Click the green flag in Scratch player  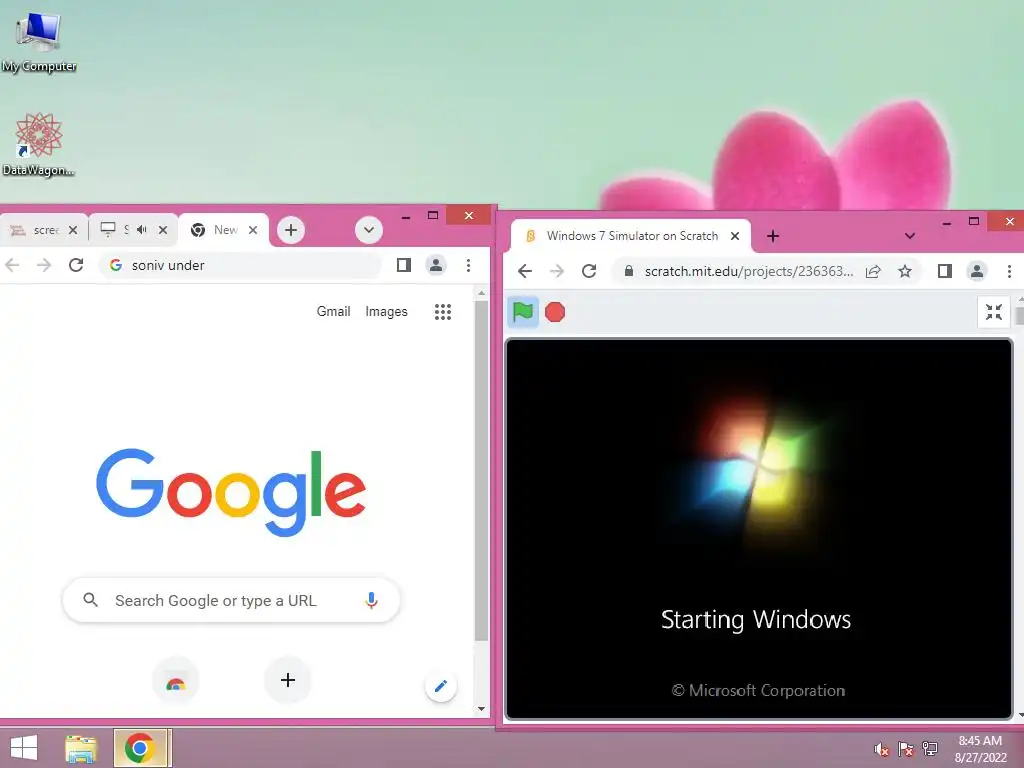pyautogui.click(x=523, y=312)
